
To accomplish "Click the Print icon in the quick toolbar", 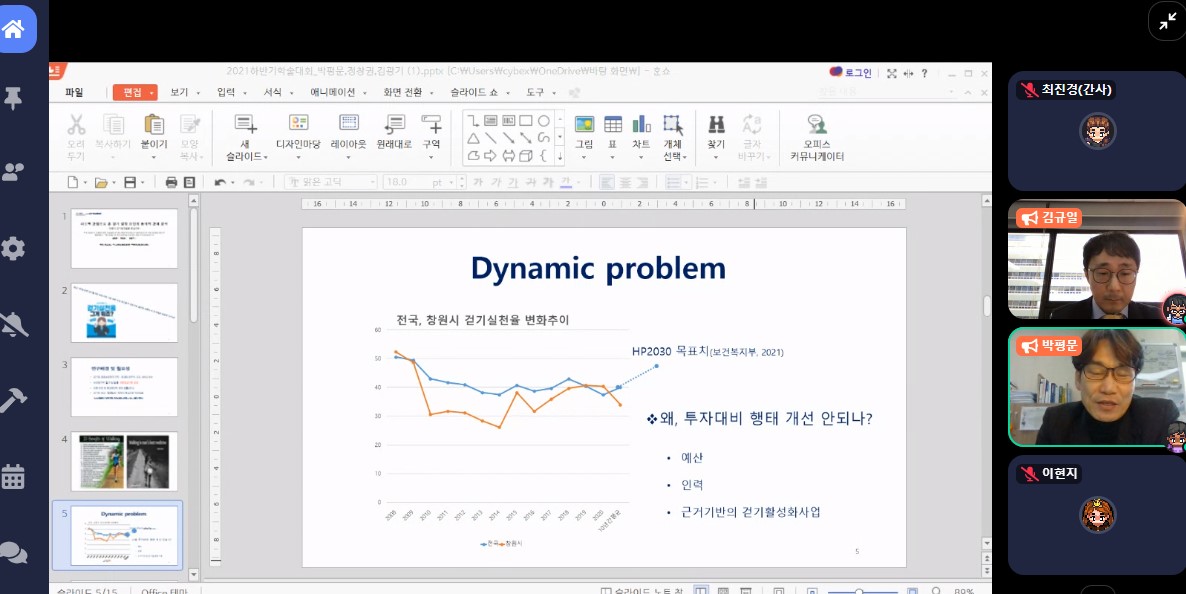I will (x=171, y=181).
